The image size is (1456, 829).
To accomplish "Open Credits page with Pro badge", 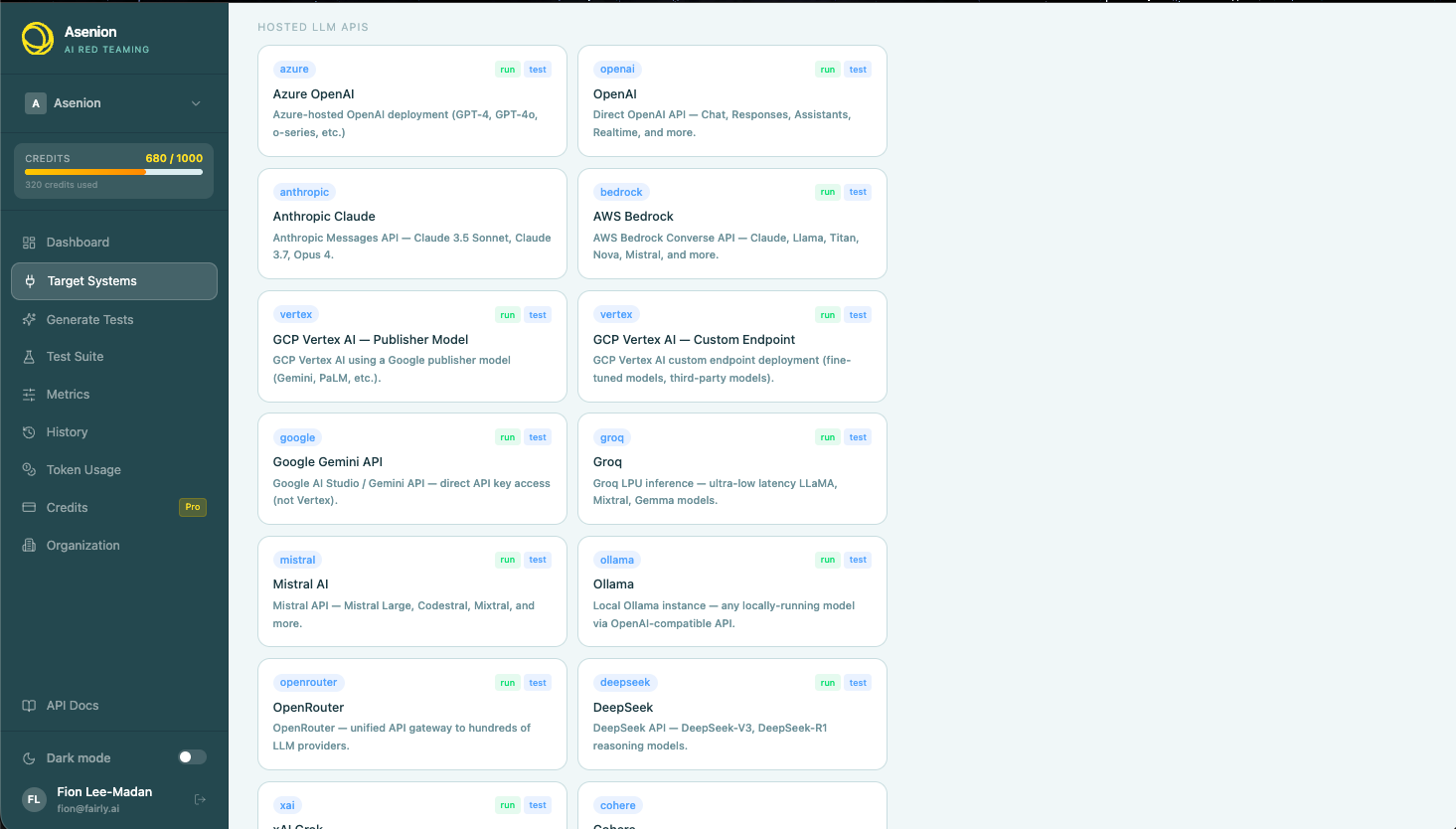I will [x=114, y=508].
